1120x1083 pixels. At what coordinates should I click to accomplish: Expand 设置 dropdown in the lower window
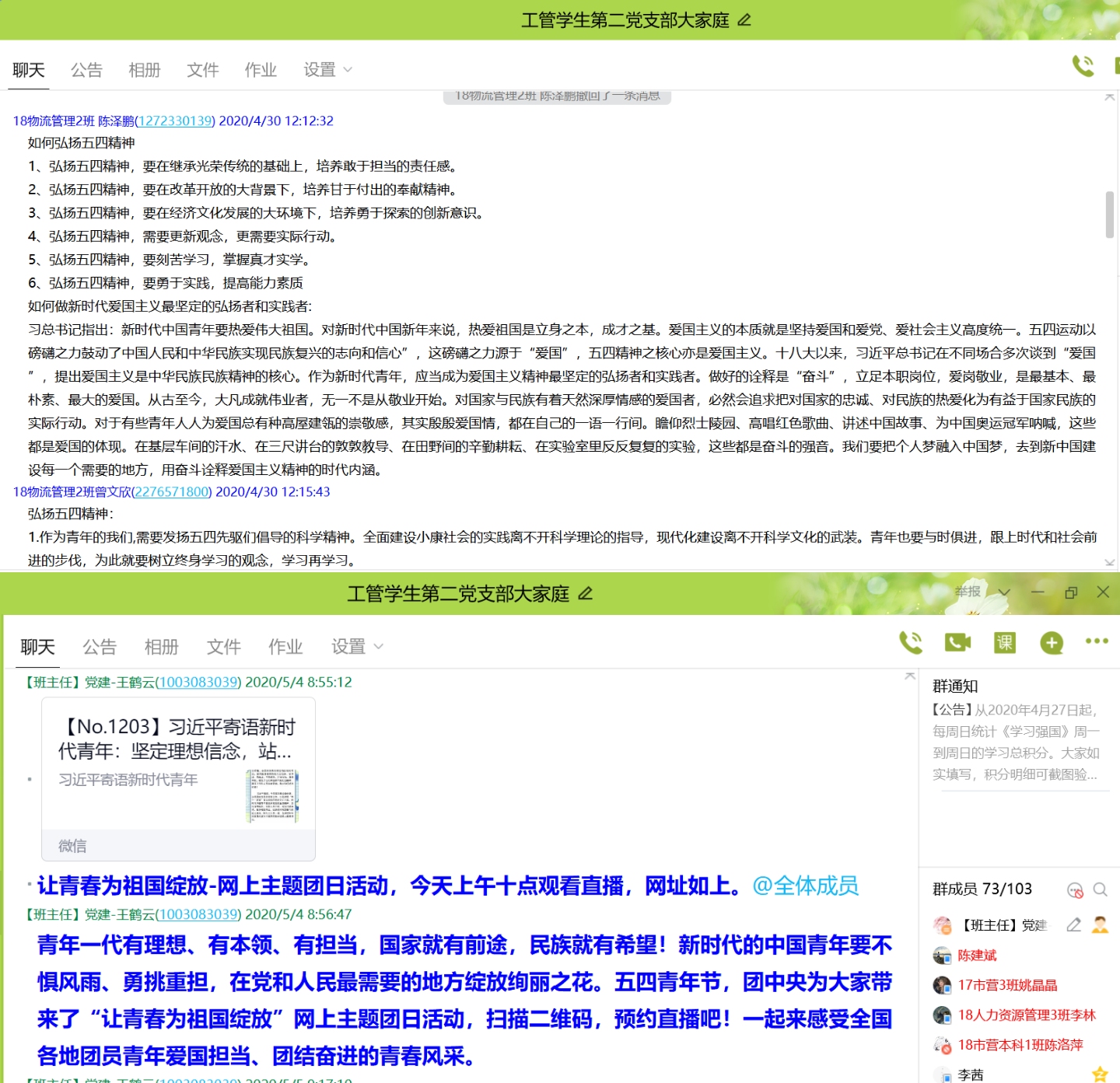pyautogui.click(x=357, y=647)
